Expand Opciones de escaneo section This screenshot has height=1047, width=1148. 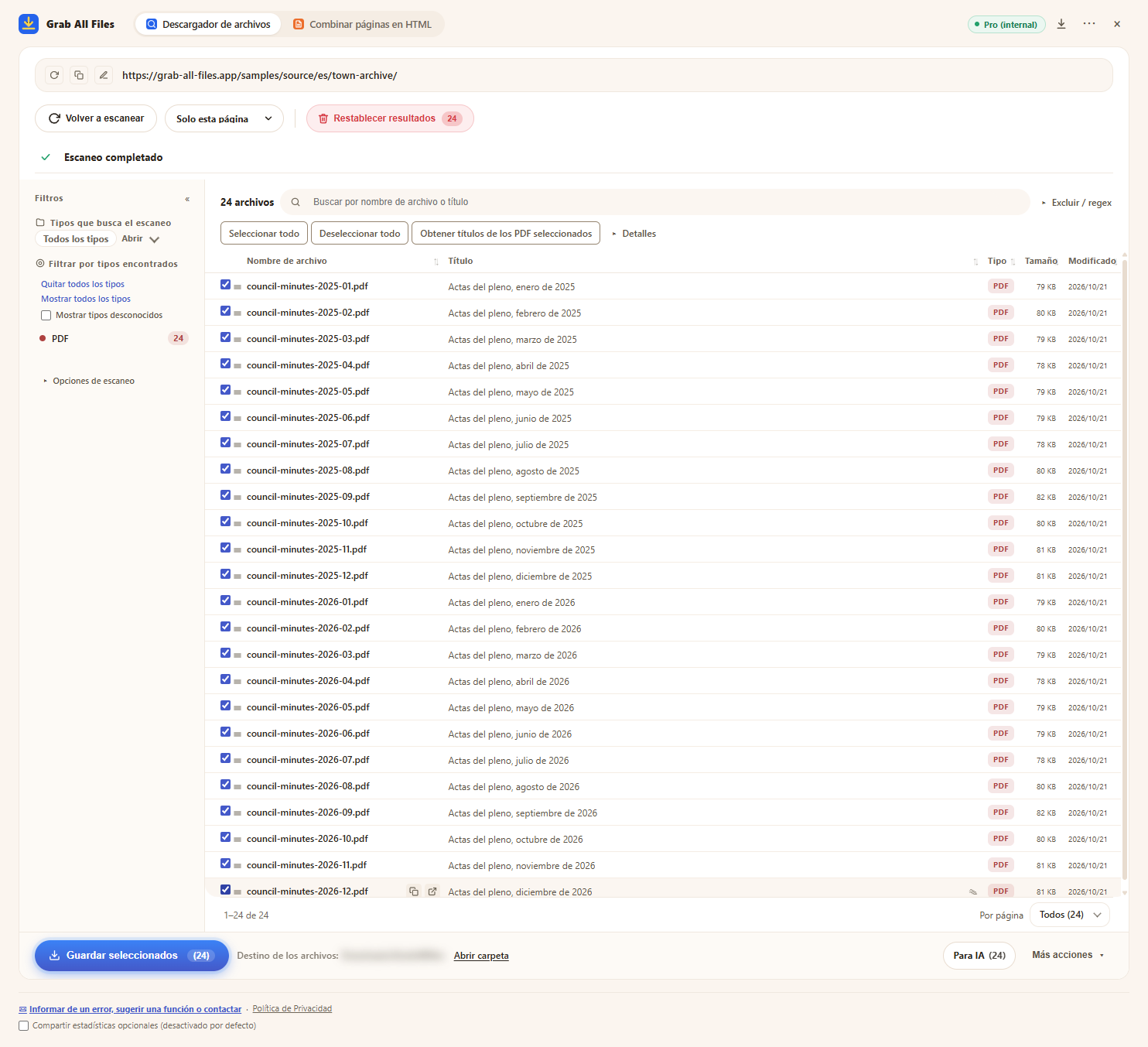89,381
